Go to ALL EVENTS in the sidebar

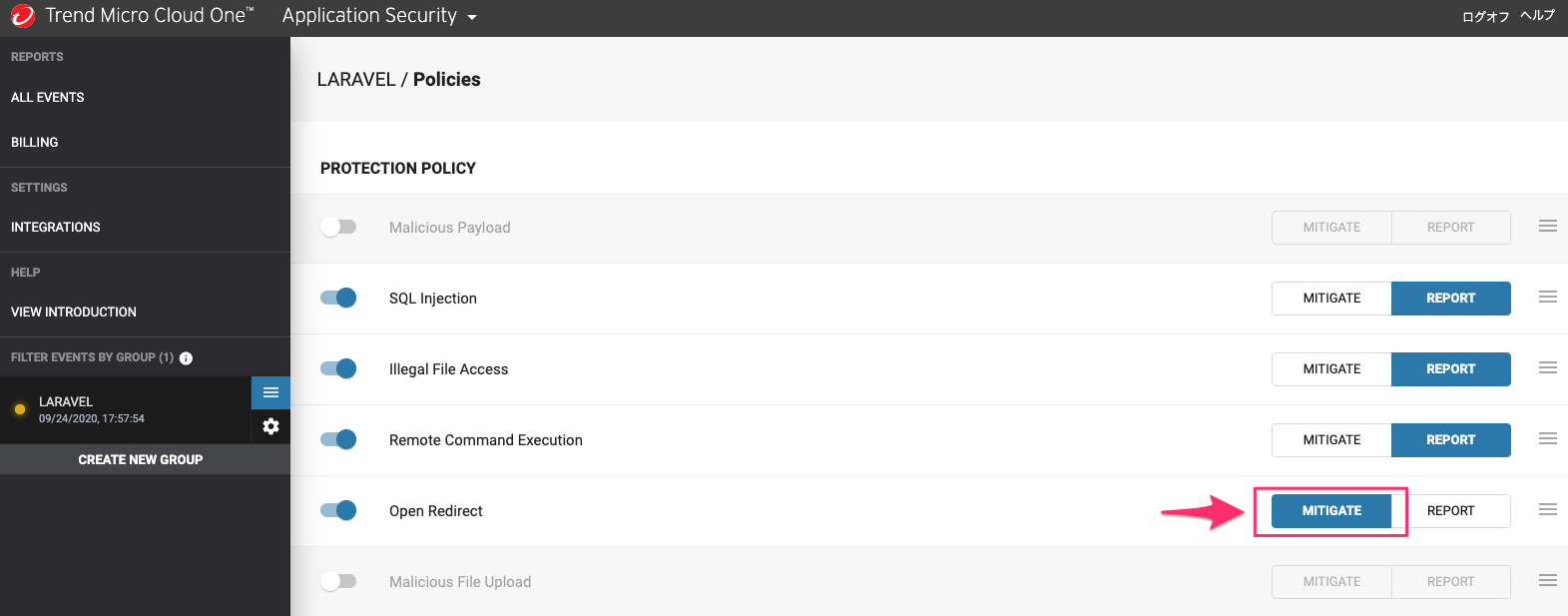47,97
